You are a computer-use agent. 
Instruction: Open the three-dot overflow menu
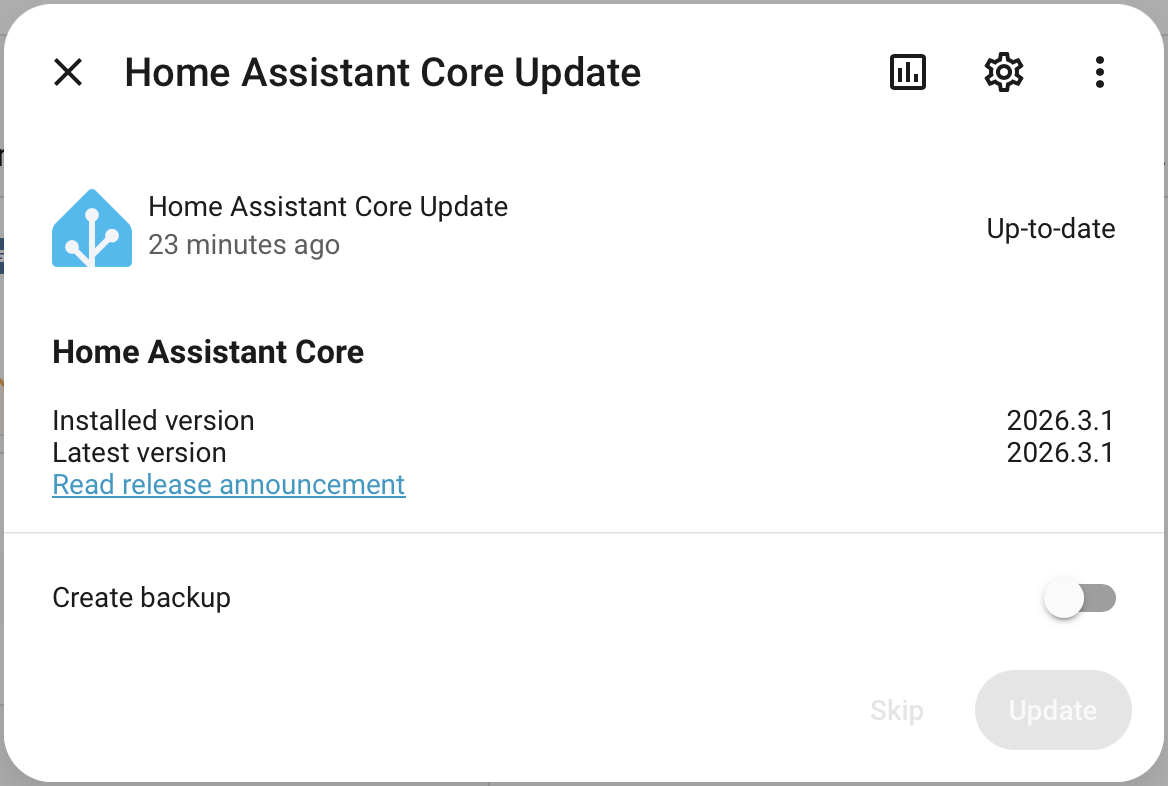pyautogui.click(x=1099, y=72)
